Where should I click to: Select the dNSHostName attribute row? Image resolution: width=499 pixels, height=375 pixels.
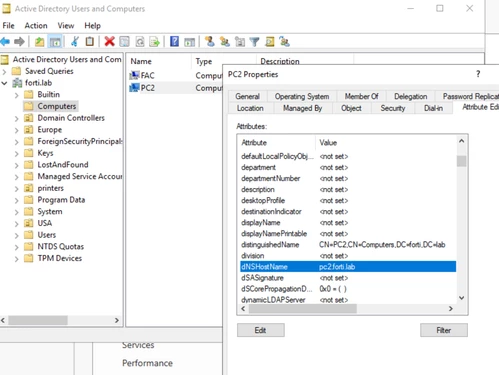[x=348, y=267]
